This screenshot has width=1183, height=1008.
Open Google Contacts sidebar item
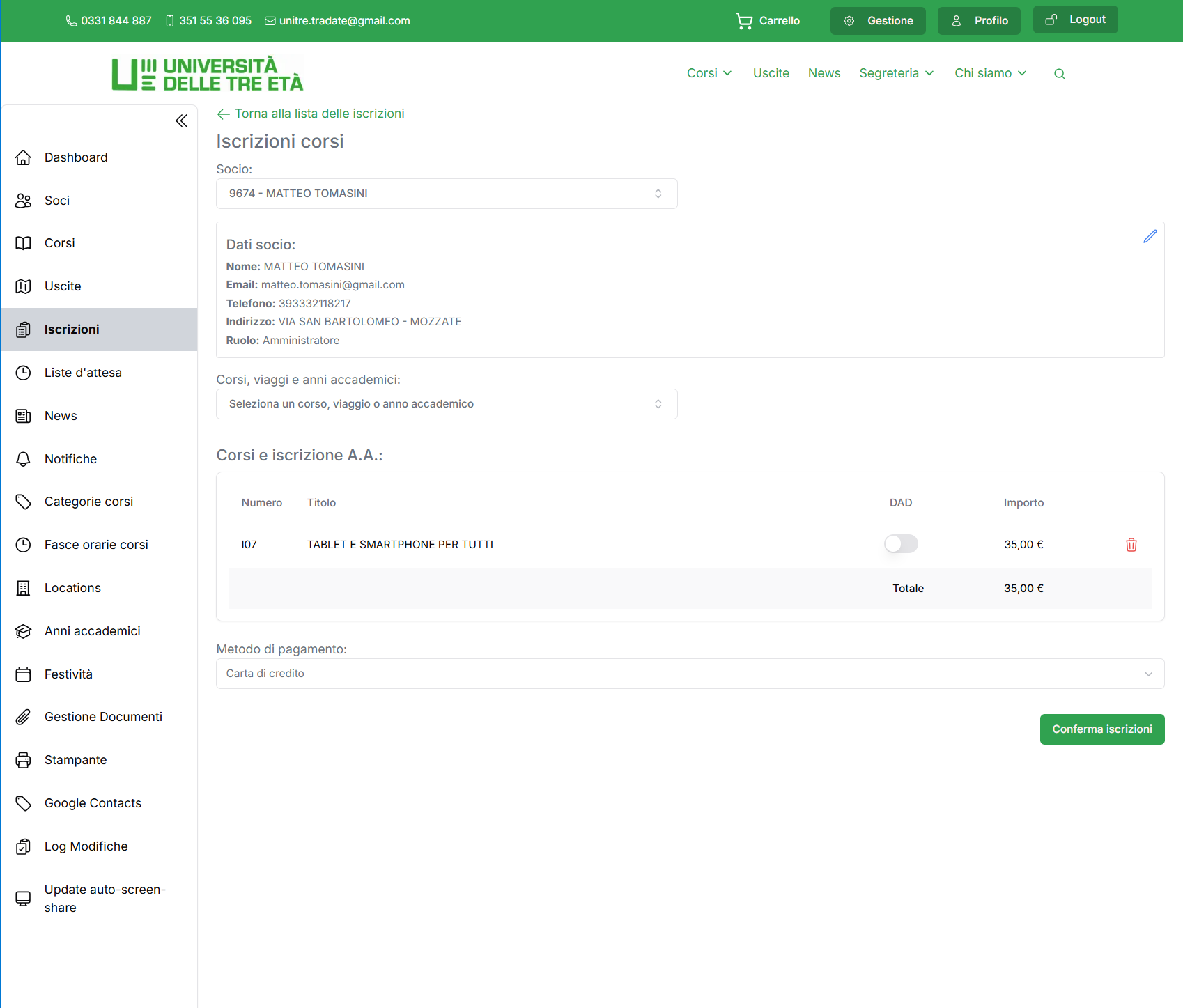pos(93,802)
